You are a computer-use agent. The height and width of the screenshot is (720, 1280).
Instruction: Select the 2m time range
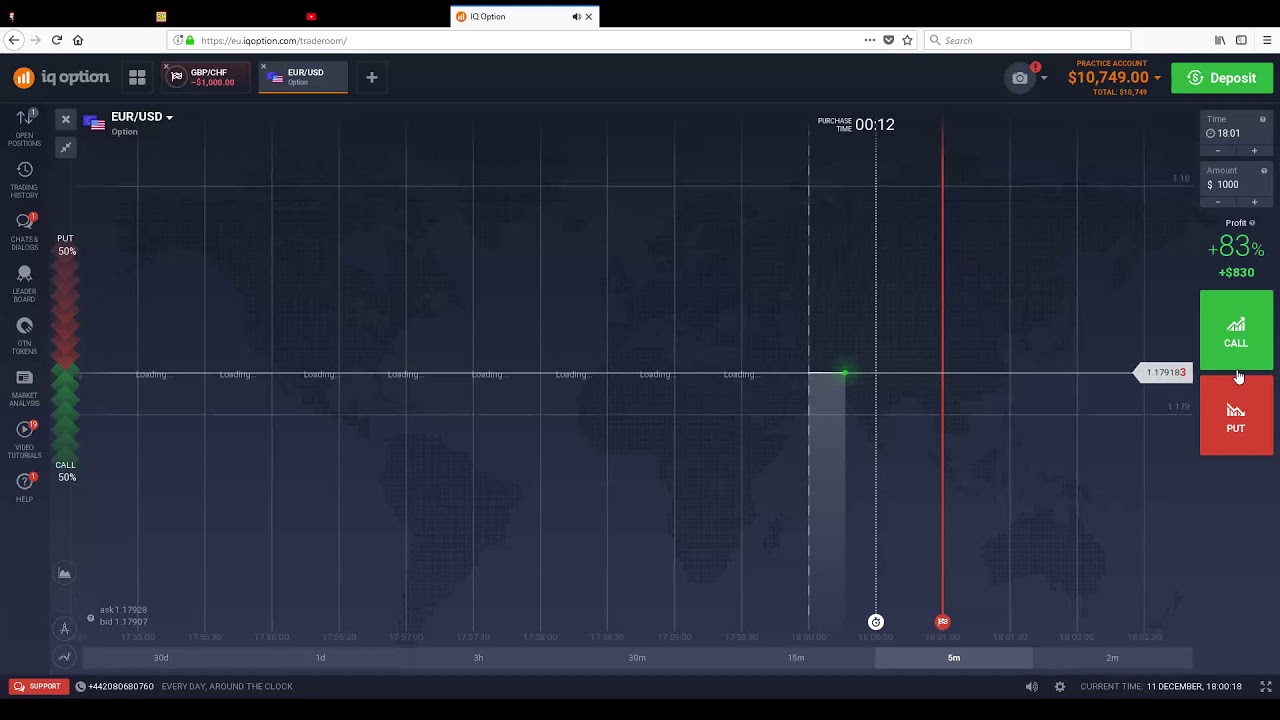click(1112, 658)
